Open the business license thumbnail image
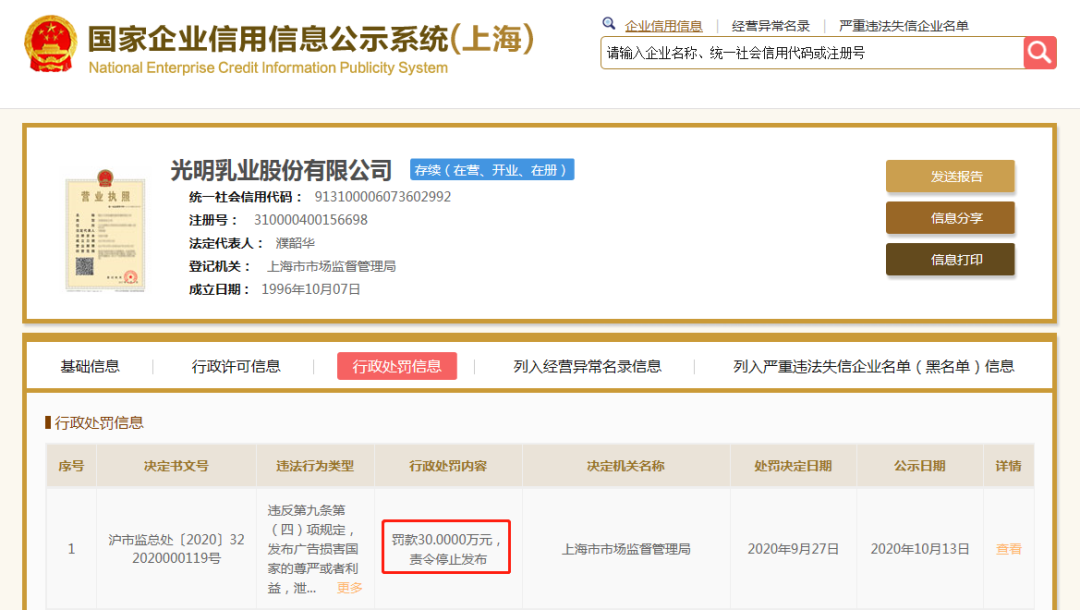Viewport: 1080px width, 610px height. point(105,230)
